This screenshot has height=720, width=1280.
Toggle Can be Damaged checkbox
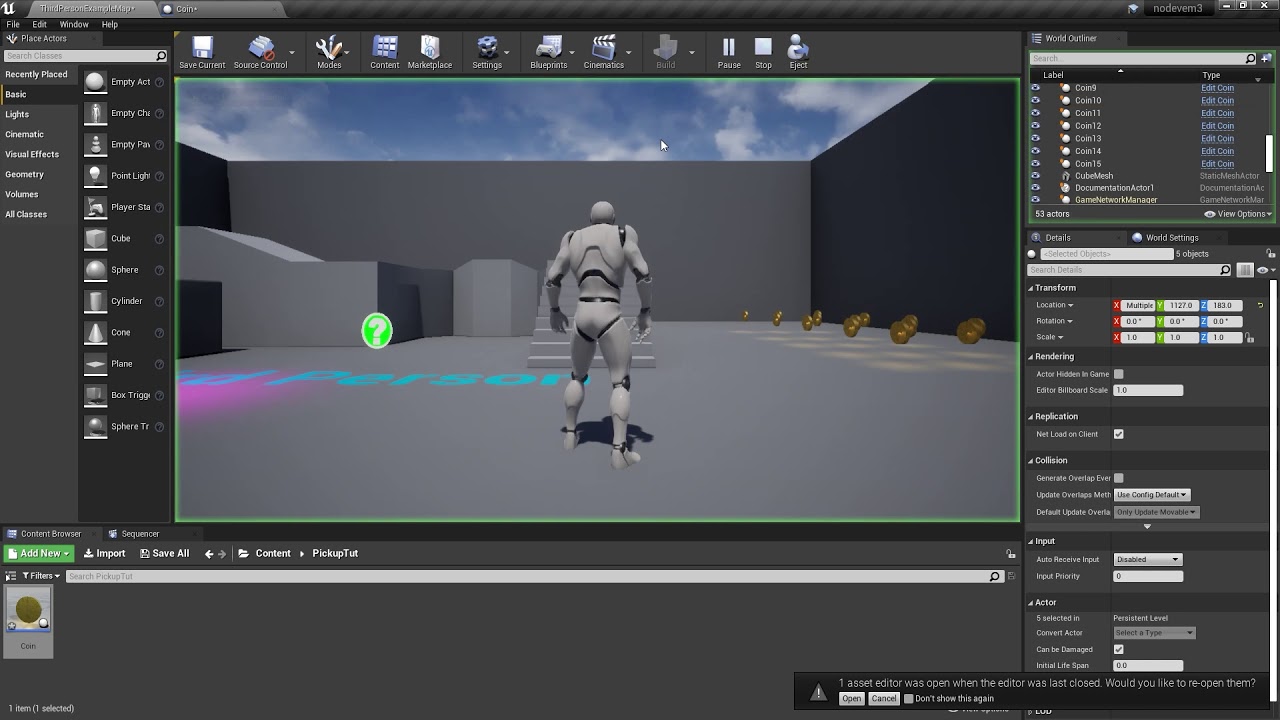[x=1119, y=649]
